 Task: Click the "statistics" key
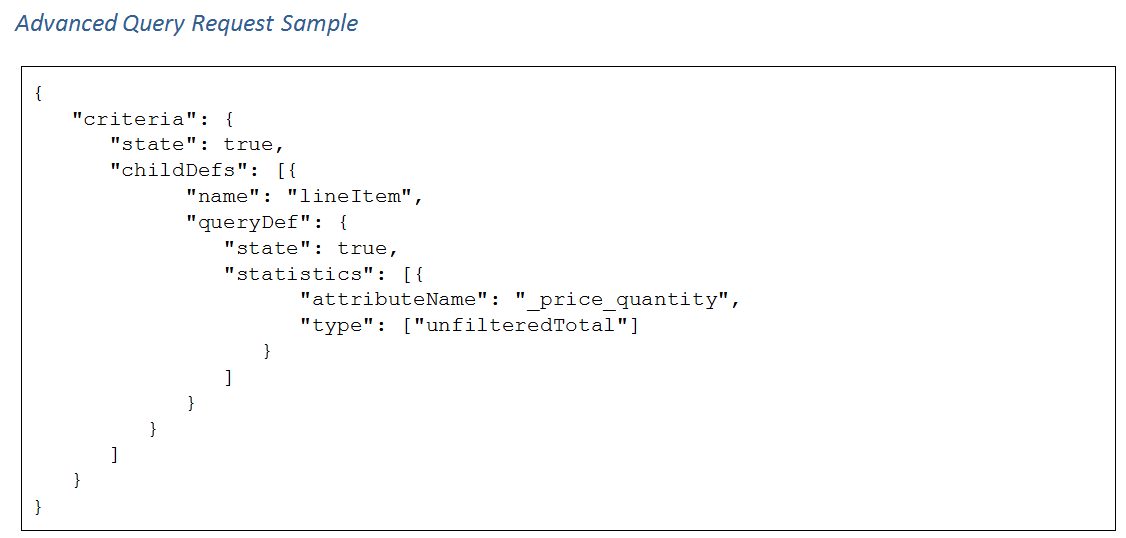click(x=293, y=274)
